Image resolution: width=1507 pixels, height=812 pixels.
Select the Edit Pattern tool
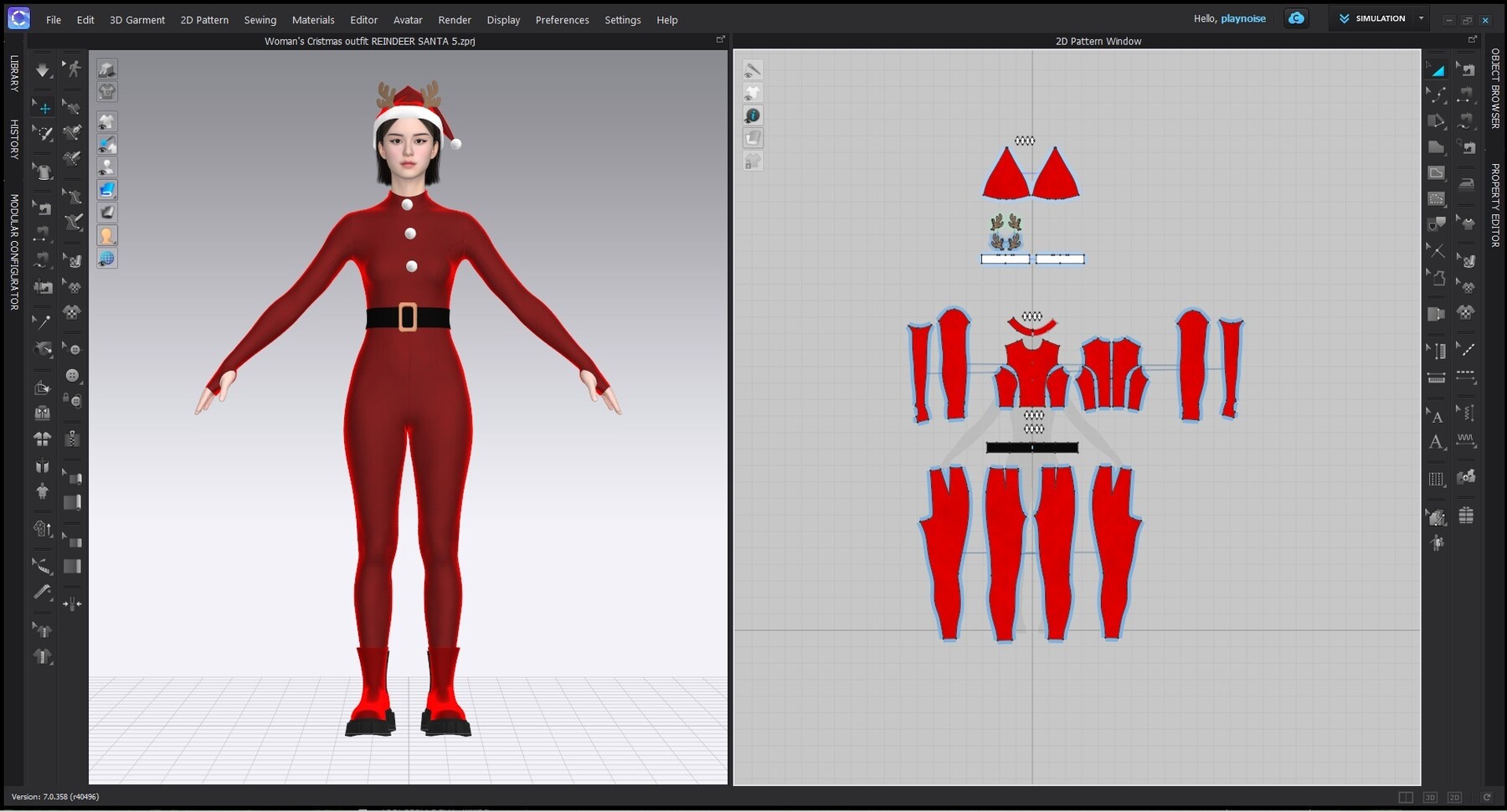[1438, 96]
